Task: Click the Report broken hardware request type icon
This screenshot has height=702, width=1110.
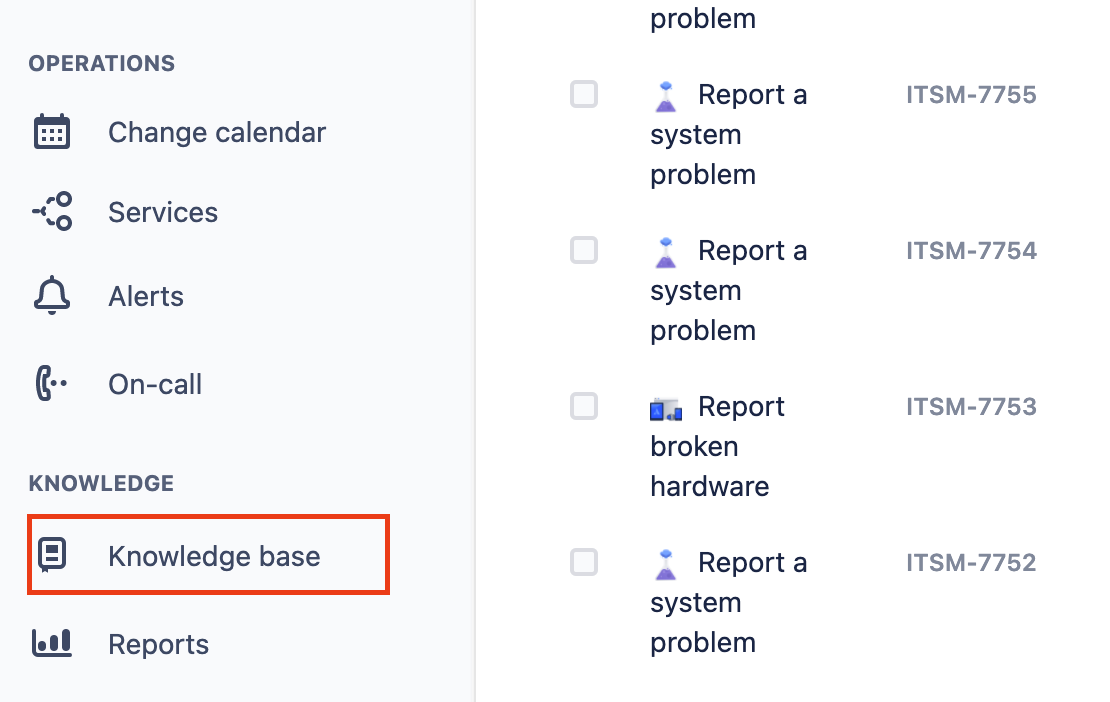Action: coord(665,408)
